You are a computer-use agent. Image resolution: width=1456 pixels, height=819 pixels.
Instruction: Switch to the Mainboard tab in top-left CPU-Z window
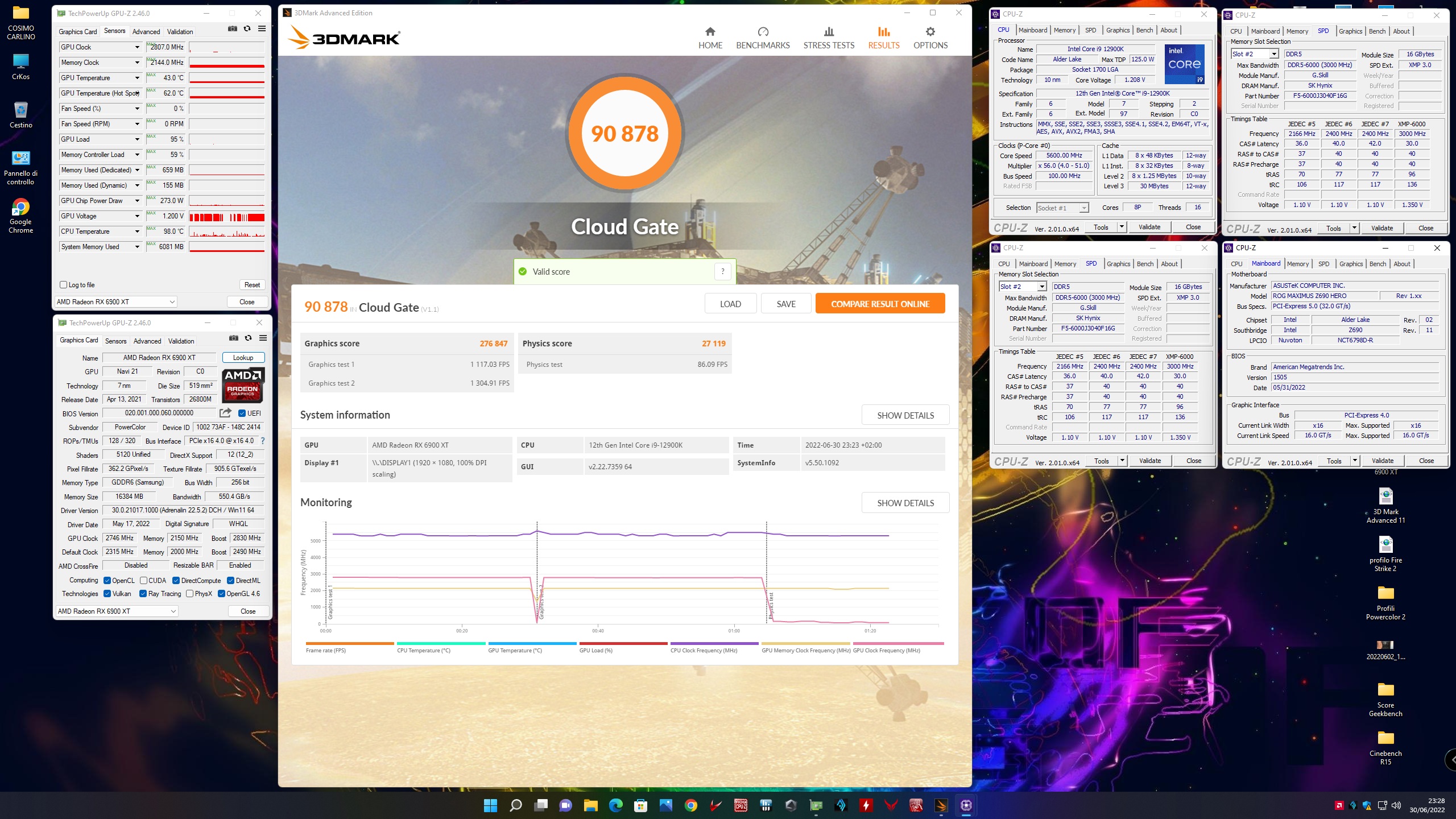[1033, 31]
